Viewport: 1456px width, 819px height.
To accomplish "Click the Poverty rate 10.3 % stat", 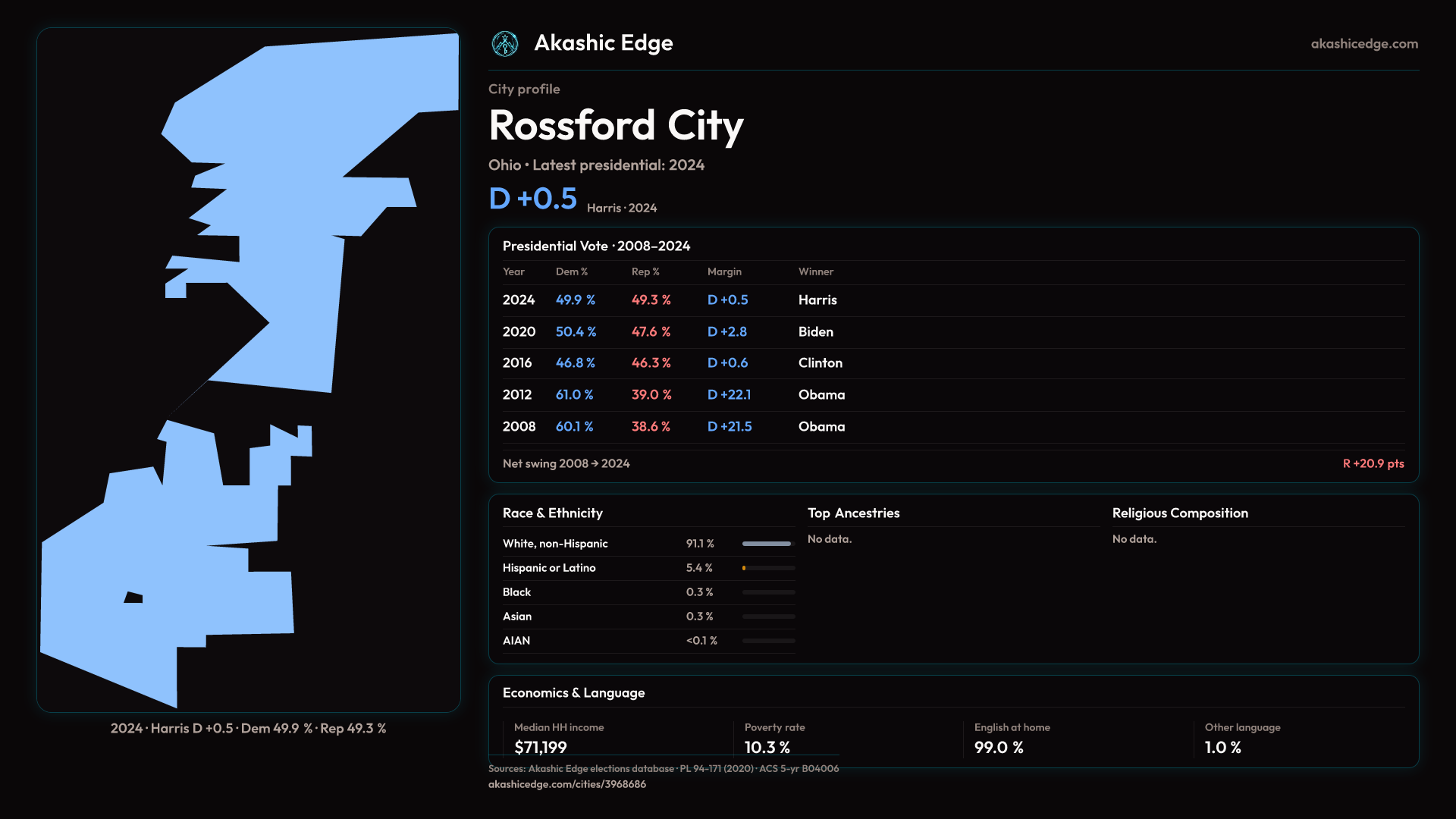I will (x=767, y=747).
